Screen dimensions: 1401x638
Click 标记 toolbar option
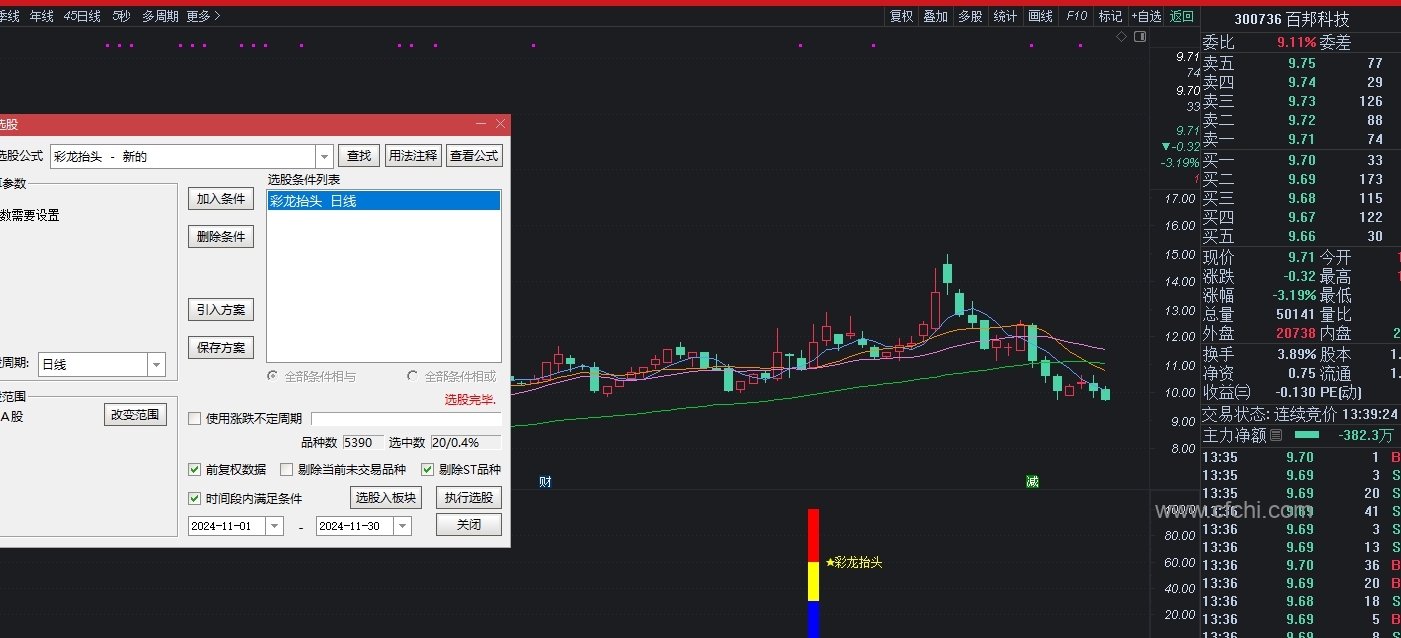click(x=1110, y=16)
